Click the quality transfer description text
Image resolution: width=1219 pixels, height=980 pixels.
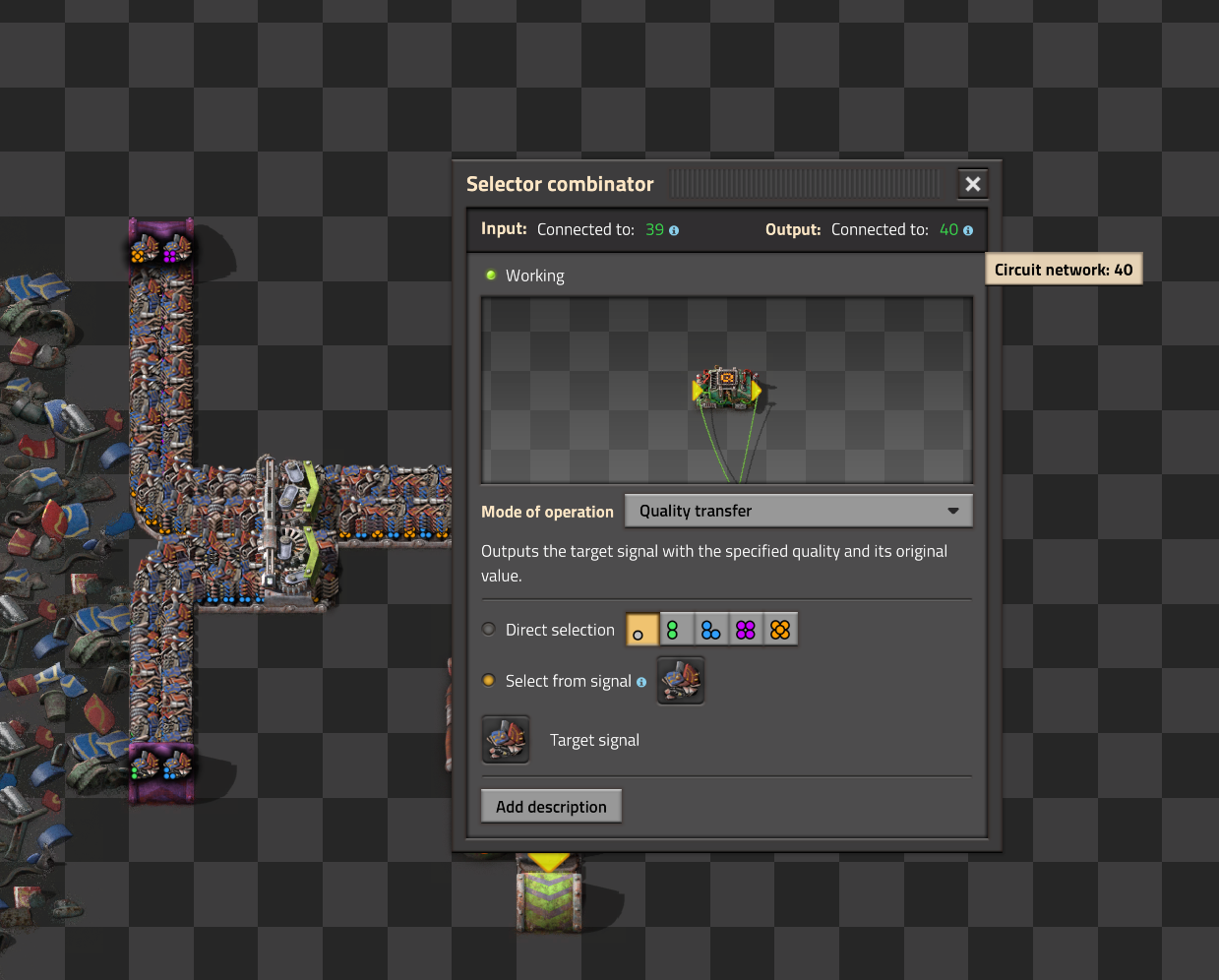tap(714, 563)
